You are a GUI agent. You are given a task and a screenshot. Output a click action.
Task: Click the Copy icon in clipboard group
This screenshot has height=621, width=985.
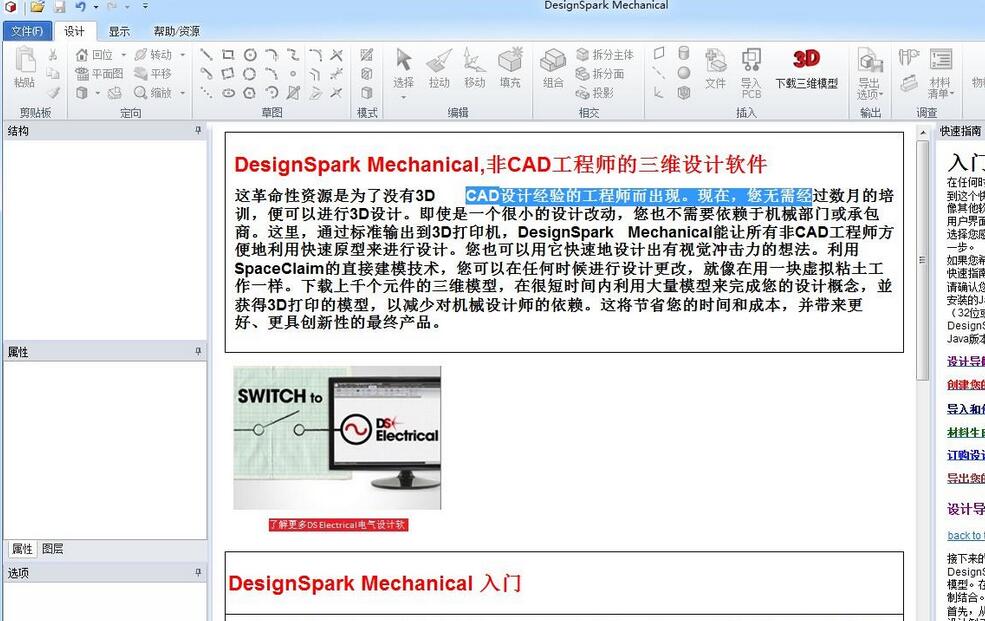[53, 74]
